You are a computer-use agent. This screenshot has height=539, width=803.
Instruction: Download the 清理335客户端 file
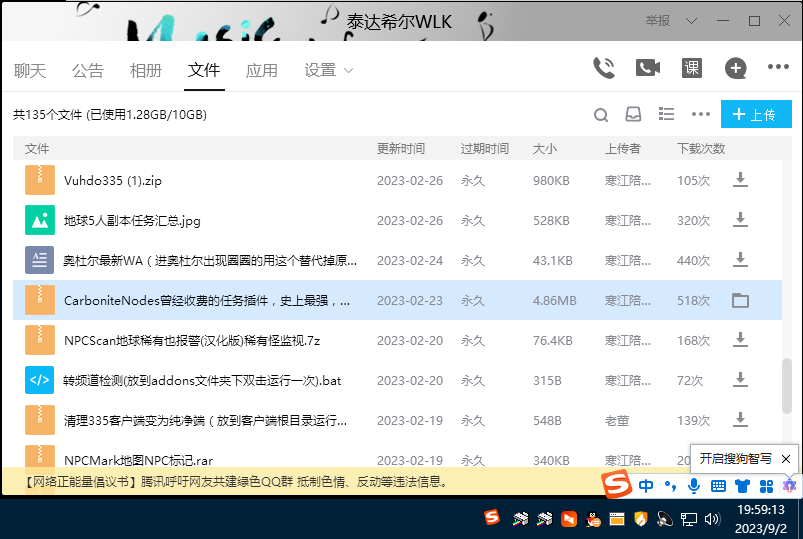coord(740,420)
